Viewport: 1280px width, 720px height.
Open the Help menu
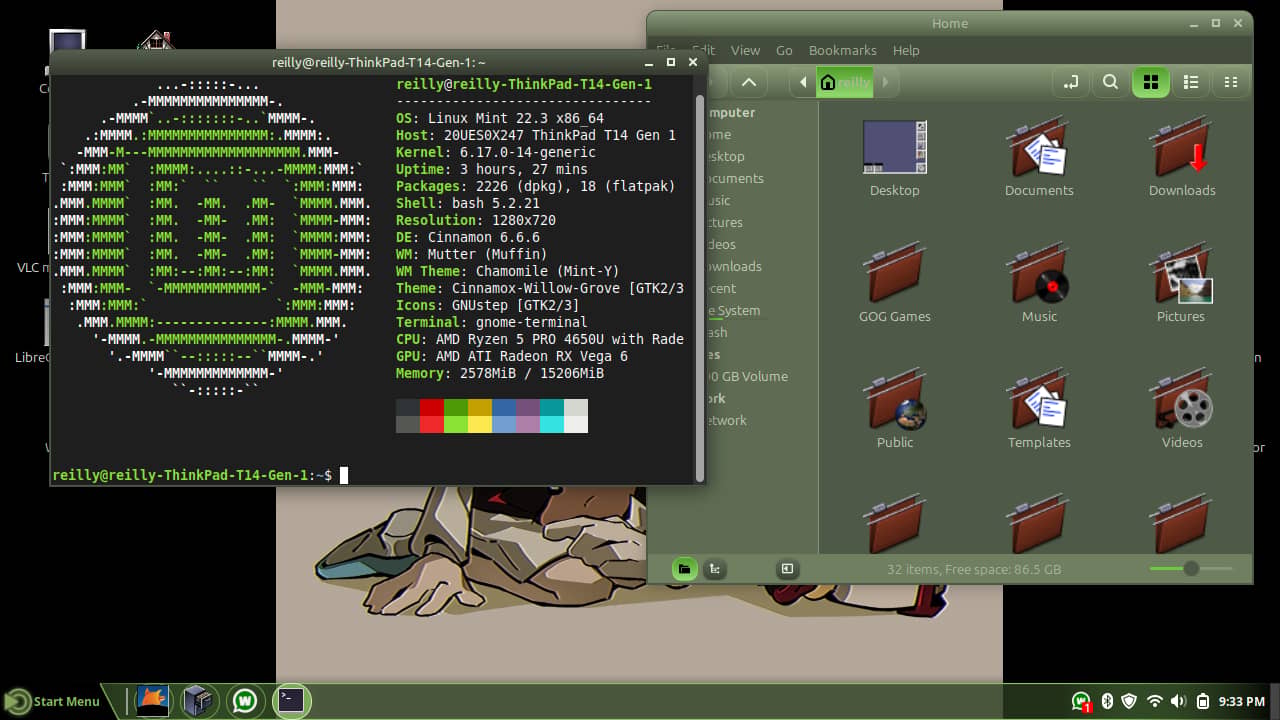(906, 50)
